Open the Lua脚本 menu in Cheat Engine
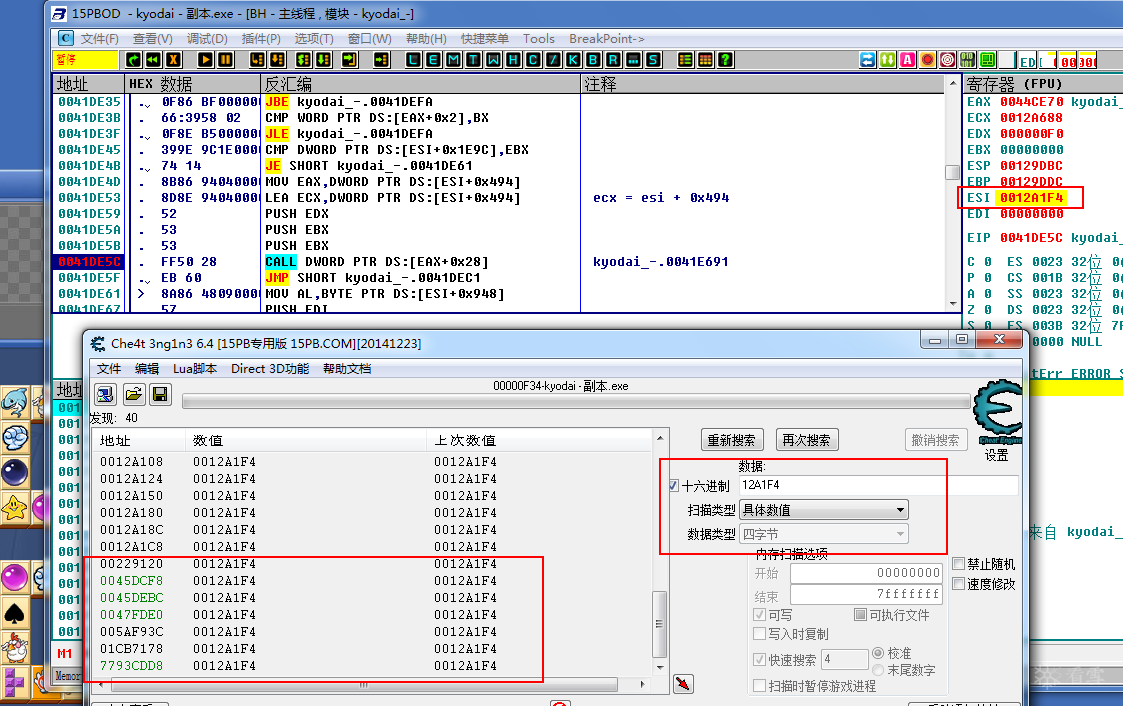The image size is (1123, 706). (x=195, y=369)
